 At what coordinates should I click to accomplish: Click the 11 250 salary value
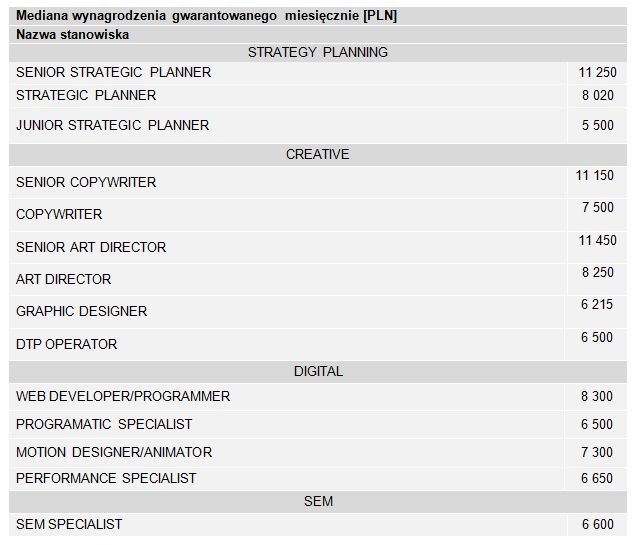596,72
